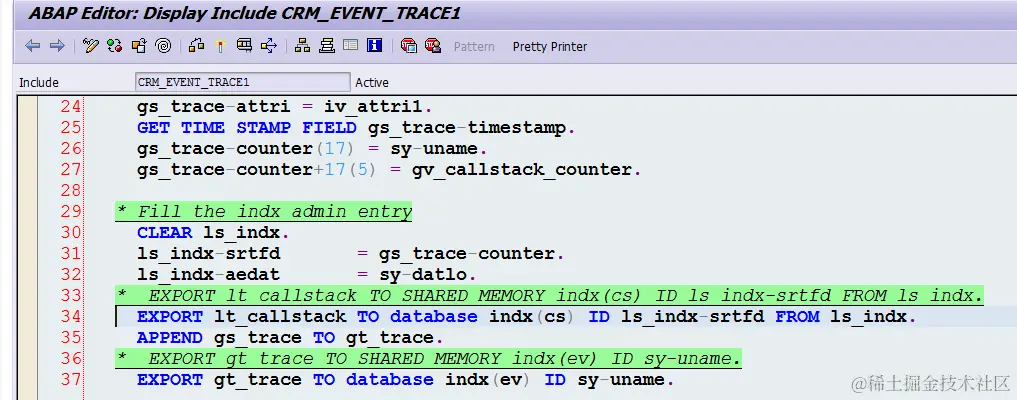Click 'lt_callstack' on line 34
Screen dimensions: 1017x400
click(x=280, y=317)
